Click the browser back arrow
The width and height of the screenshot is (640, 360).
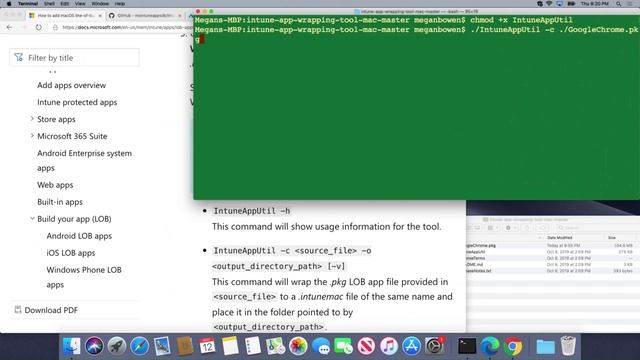point(9,27)
